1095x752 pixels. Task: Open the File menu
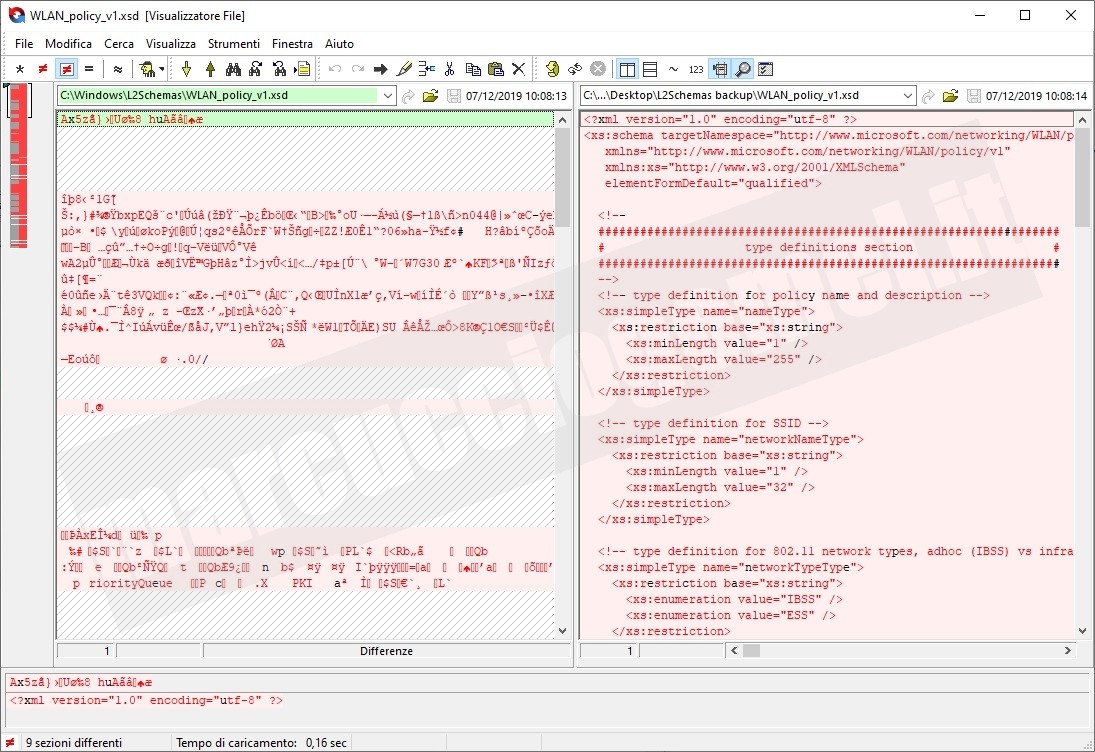[24, 43]
